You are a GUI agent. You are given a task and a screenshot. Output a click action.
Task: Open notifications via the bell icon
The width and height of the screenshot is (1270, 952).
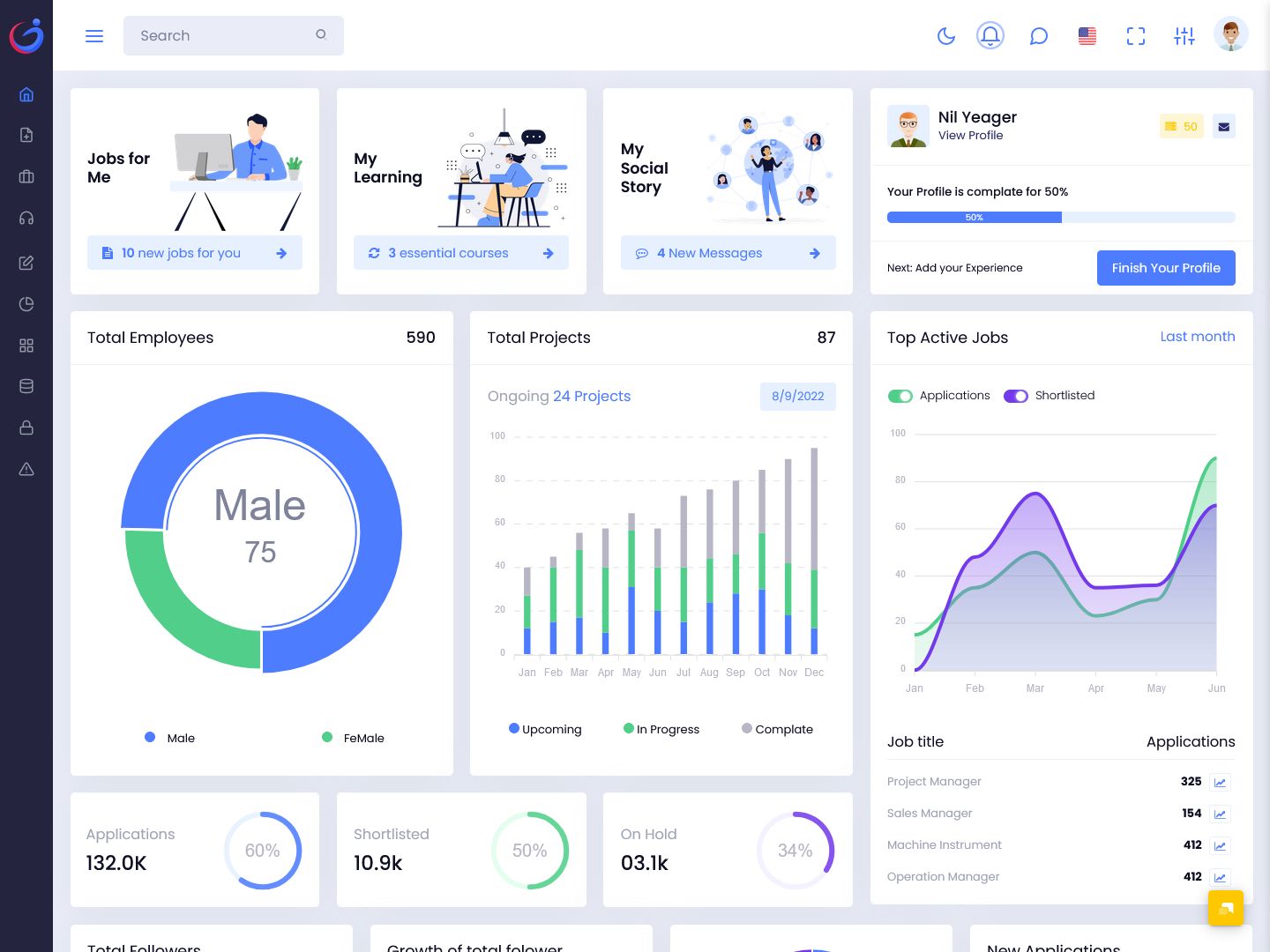pyautogui.click(x=990, y=35)
